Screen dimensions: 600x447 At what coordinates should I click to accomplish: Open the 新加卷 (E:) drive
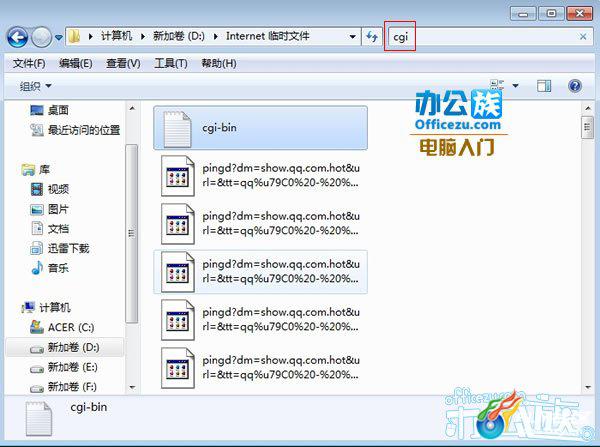tap(73, 367)
